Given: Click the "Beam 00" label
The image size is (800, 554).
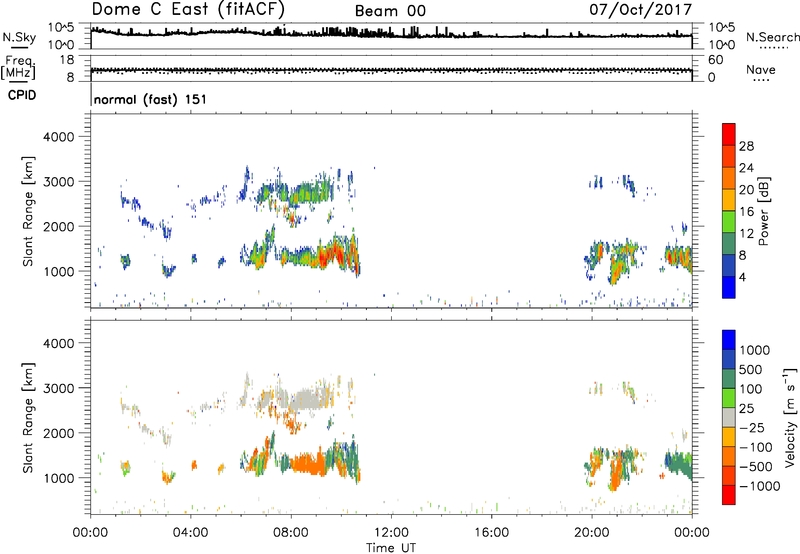Looking at the screenshot, I should (x=390, y=11).
